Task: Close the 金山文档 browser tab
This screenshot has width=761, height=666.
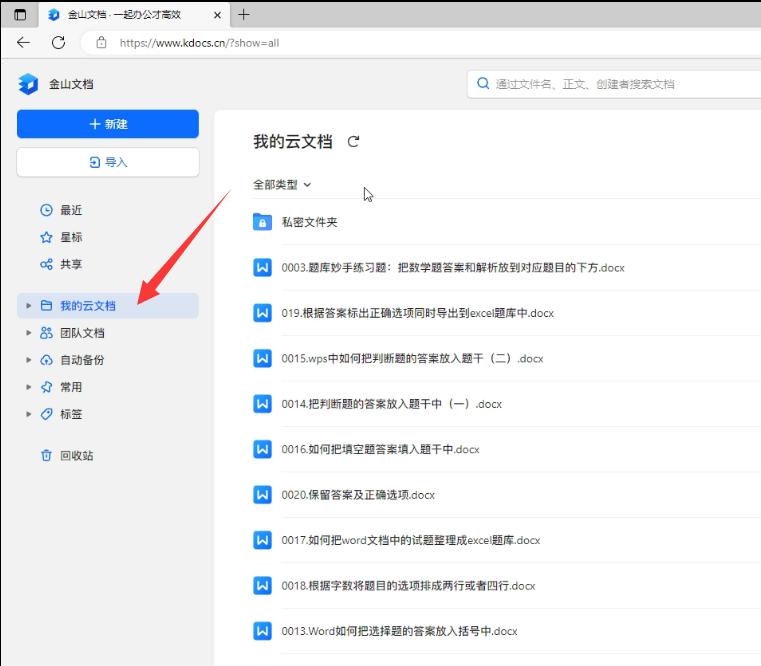Action: coord(217,15)
